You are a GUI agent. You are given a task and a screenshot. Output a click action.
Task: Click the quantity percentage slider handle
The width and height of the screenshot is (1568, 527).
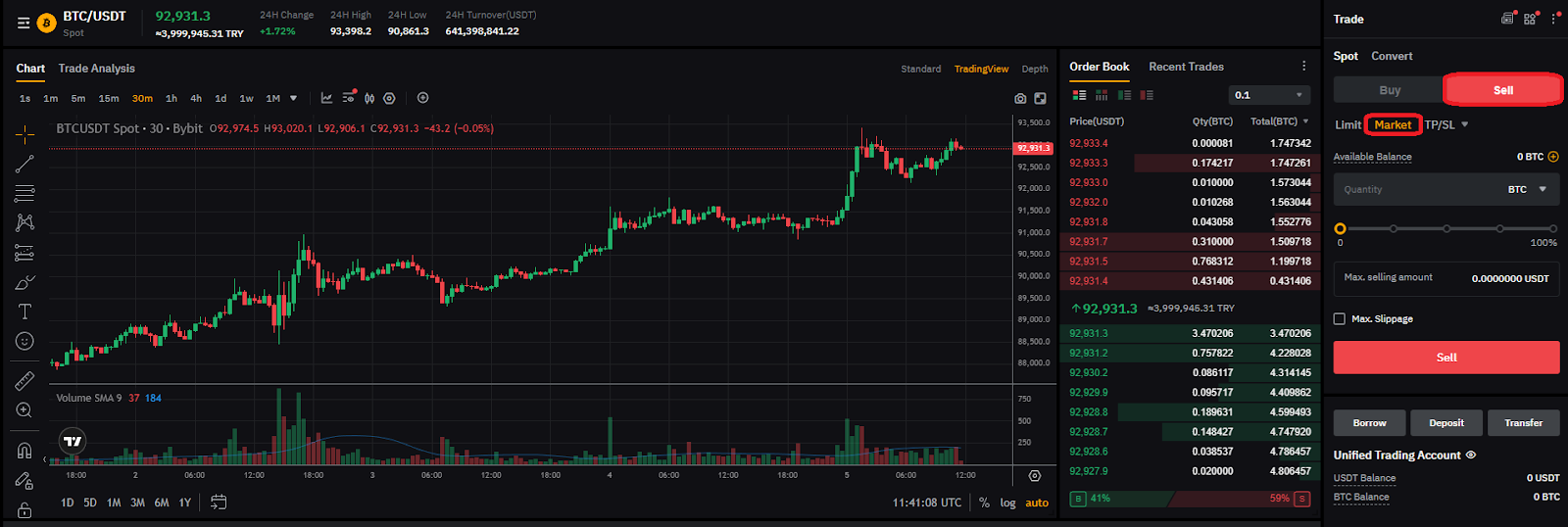coord(1340,228)
